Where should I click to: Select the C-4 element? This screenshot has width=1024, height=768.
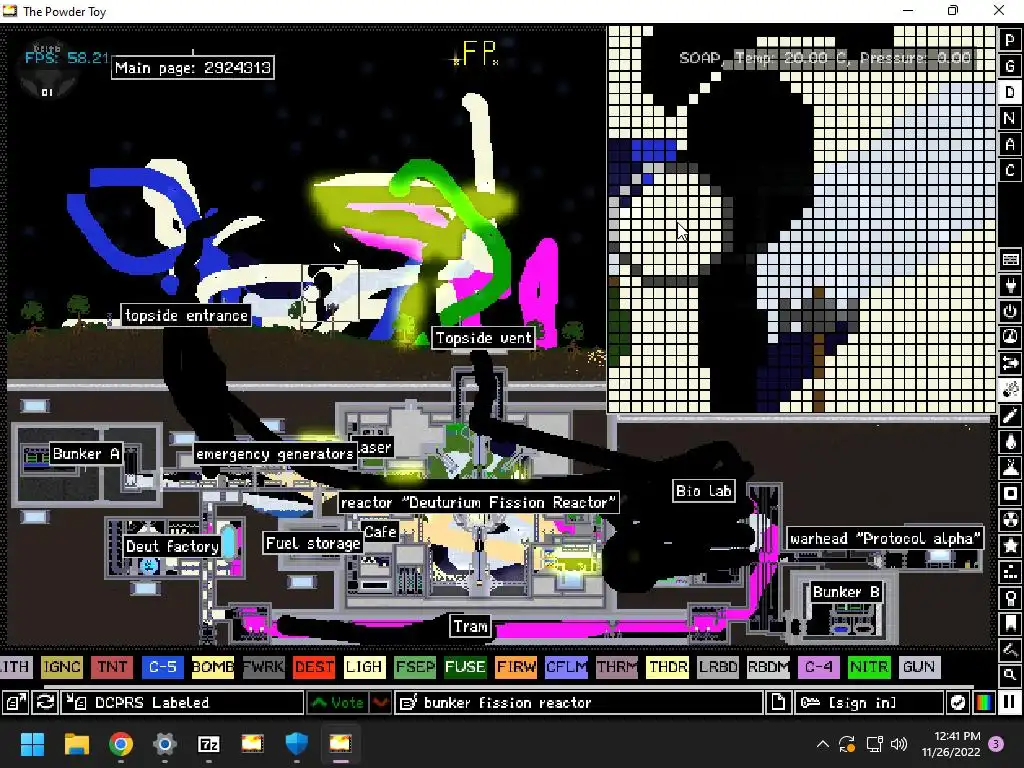pos(818,667)
